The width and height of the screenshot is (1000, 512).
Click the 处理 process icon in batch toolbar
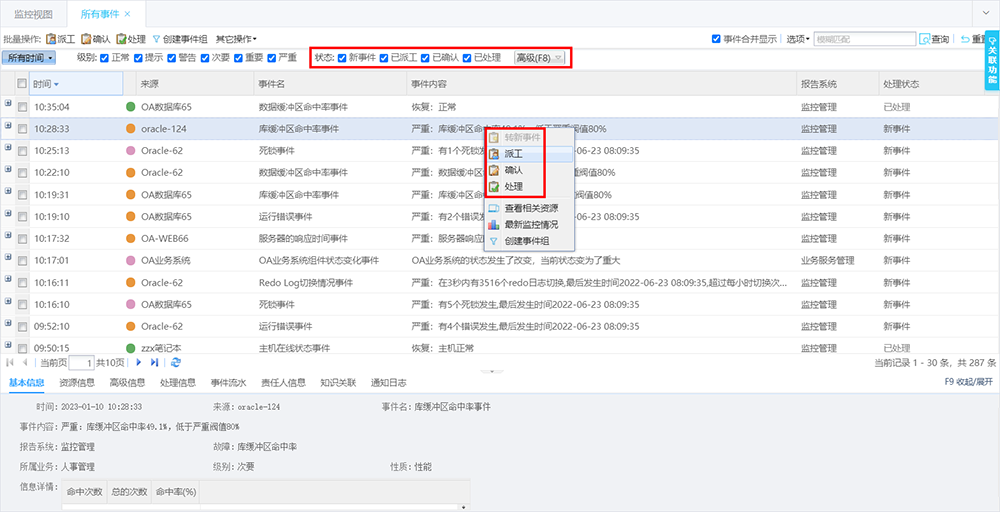click(x=121, y=39)
